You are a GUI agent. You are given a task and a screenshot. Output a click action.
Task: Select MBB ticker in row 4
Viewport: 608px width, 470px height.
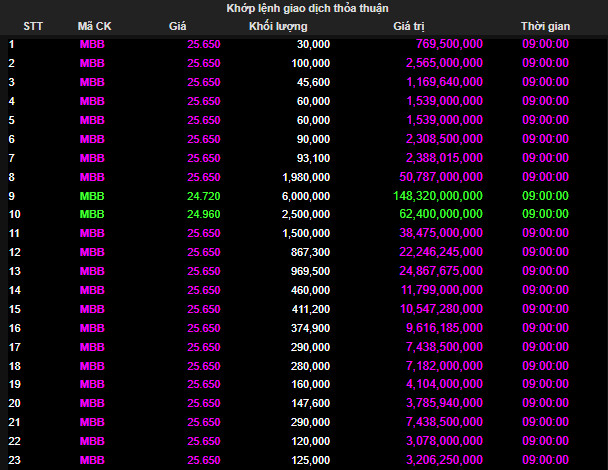tap(92, 101)
